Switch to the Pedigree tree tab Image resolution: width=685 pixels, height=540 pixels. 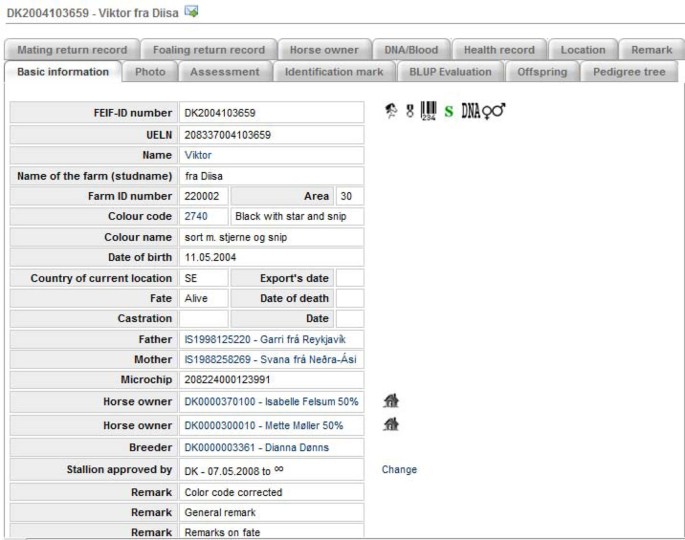pyautogui.click(x=629, y=72)
